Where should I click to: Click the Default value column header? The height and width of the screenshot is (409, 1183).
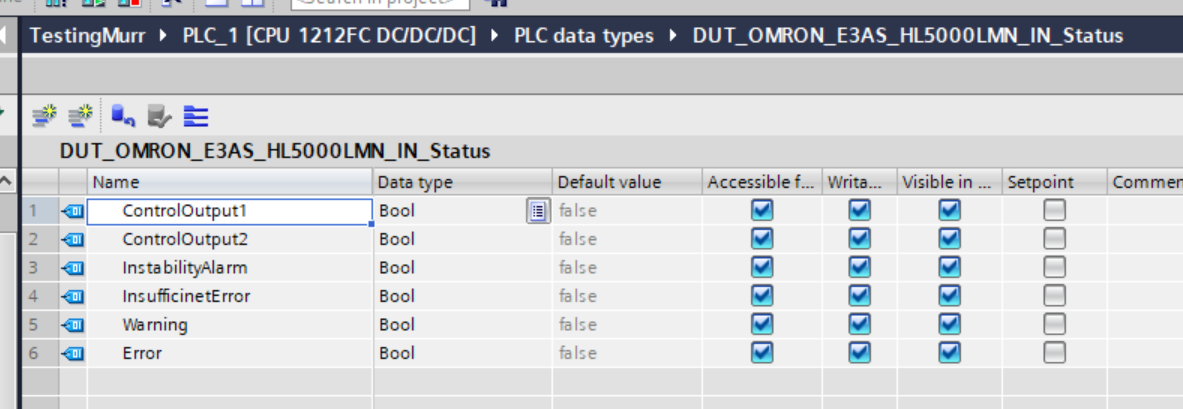[x=627, y=182]
